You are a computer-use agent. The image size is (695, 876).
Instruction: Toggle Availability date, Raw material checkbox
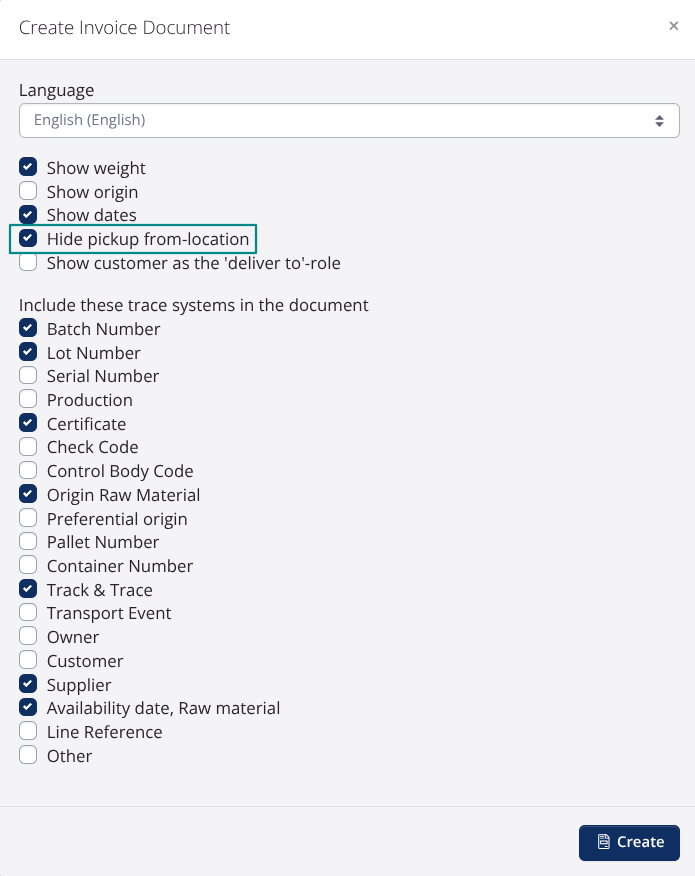click(28, 708)
